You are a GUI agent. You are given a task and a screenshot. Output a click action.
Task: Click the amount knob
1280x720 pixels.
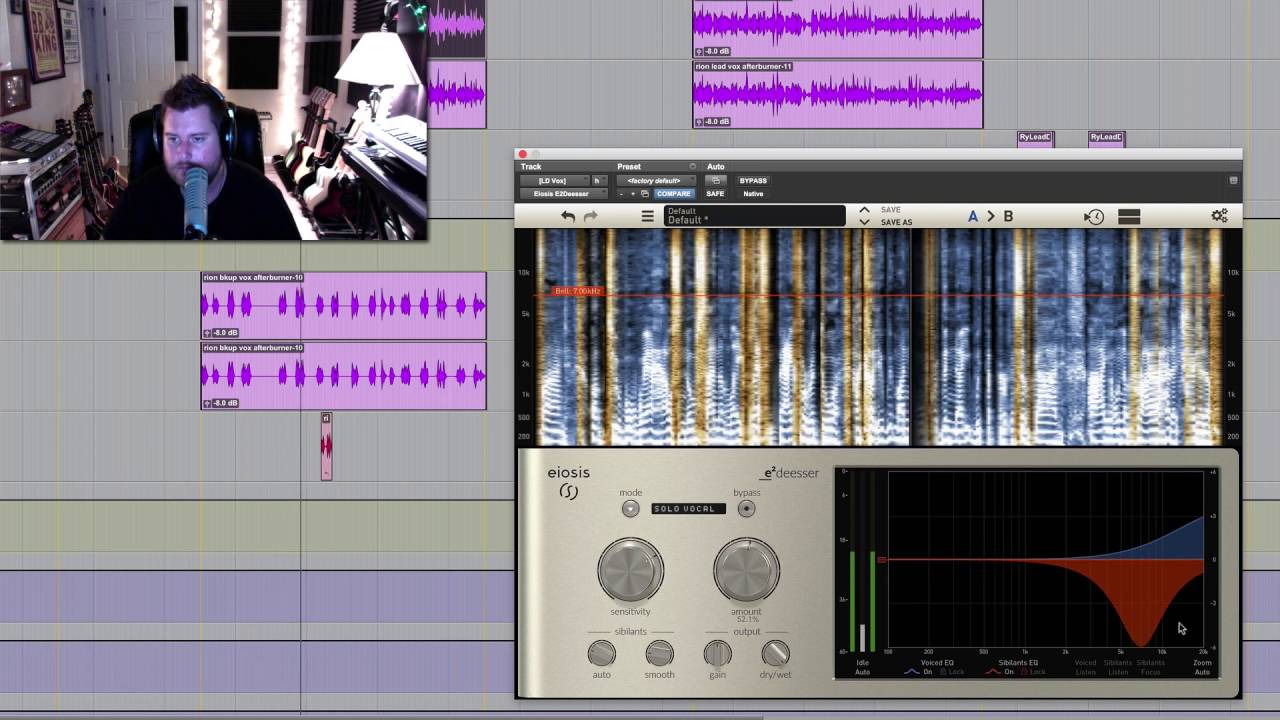pyautogui.click(x=746, y=570)
